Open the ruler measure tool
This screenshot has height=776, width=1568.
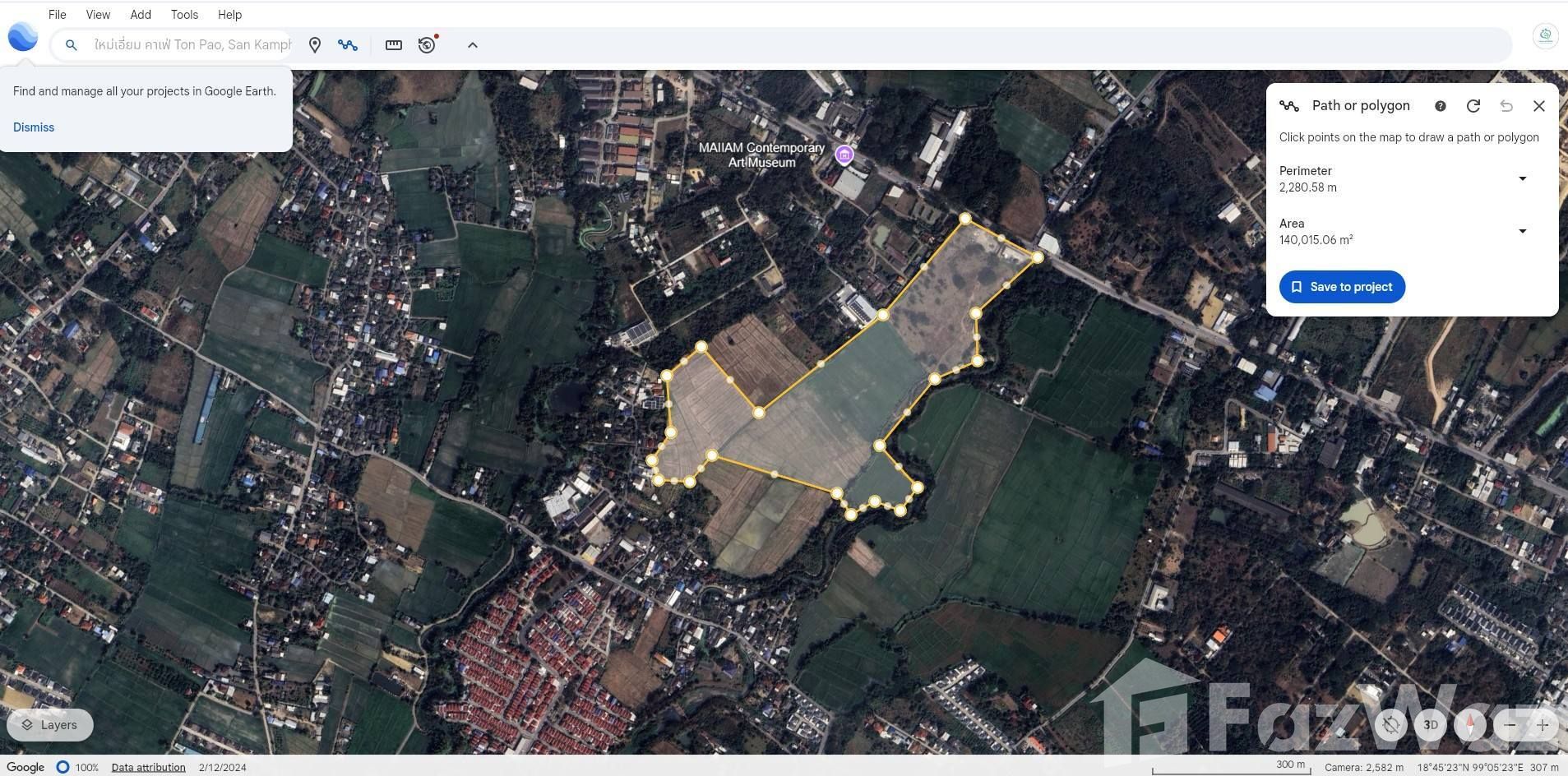point(394,45)
